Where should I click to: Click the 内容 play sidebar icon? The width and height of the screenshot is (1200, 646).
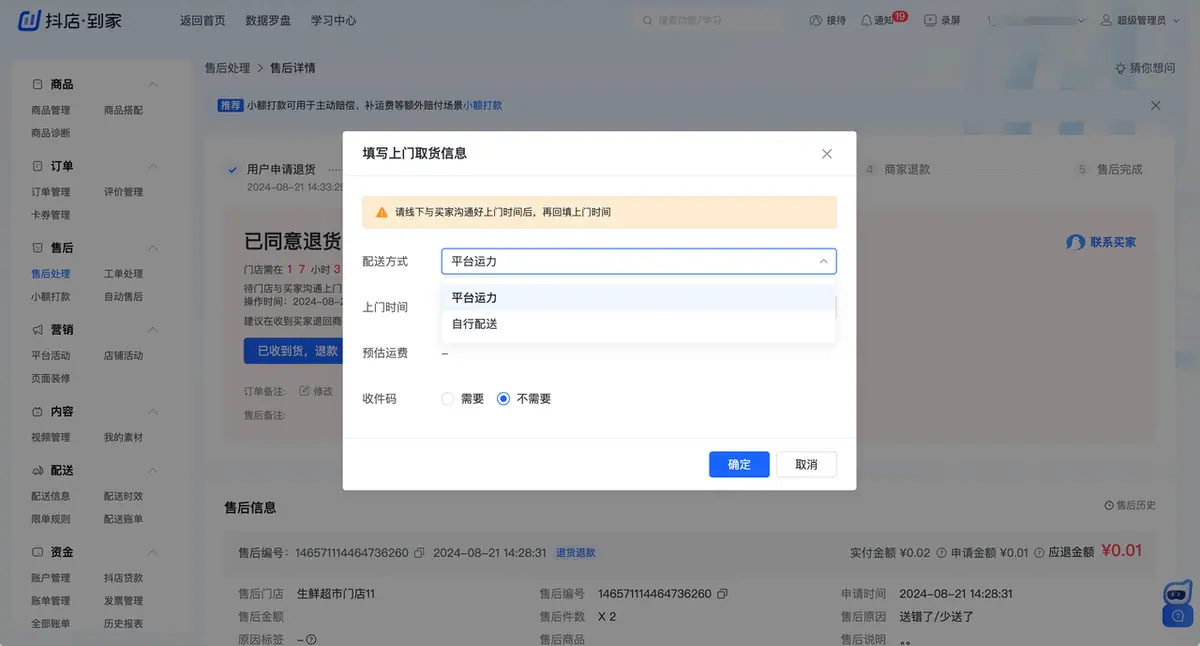(x=37, y=412)
